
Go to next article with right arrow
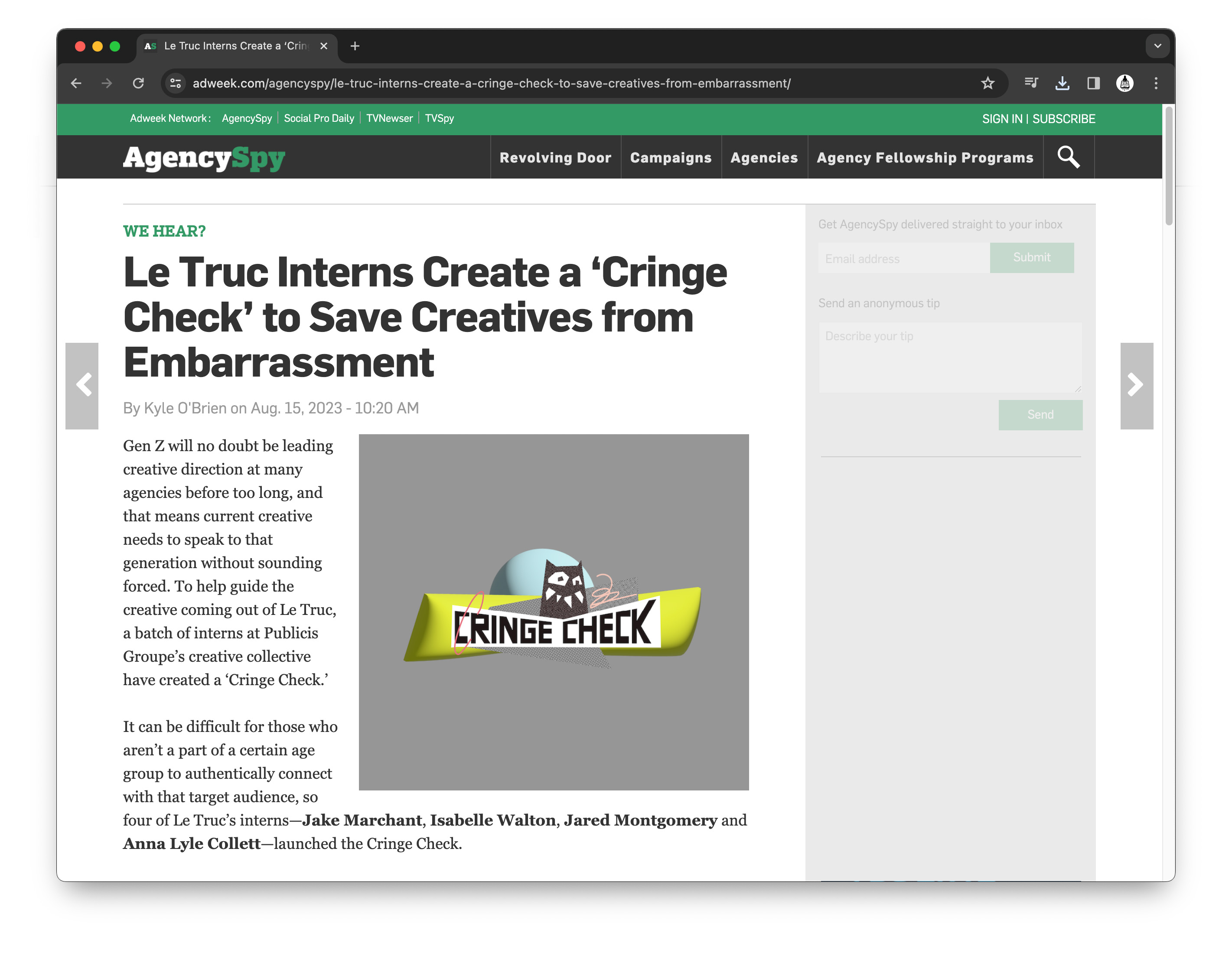[1136, 386]
